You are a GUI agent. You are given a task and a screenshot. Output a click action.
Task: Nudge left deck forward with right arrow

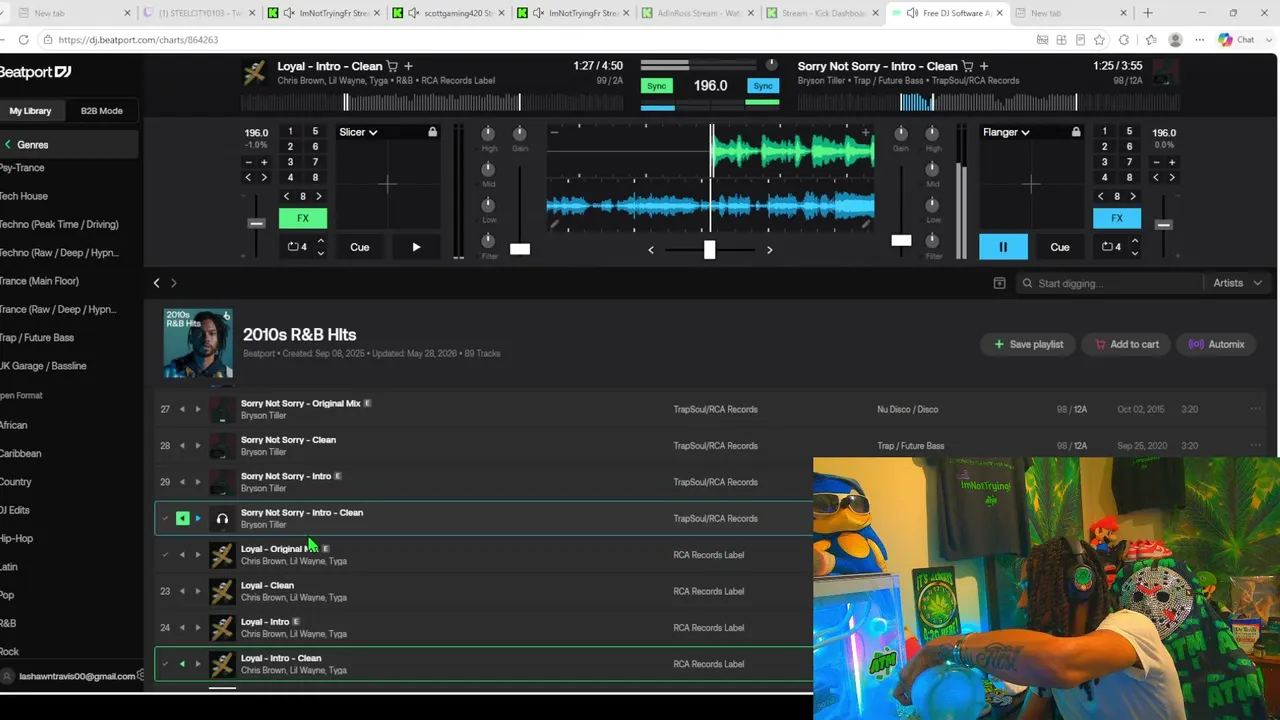[264, 178]
